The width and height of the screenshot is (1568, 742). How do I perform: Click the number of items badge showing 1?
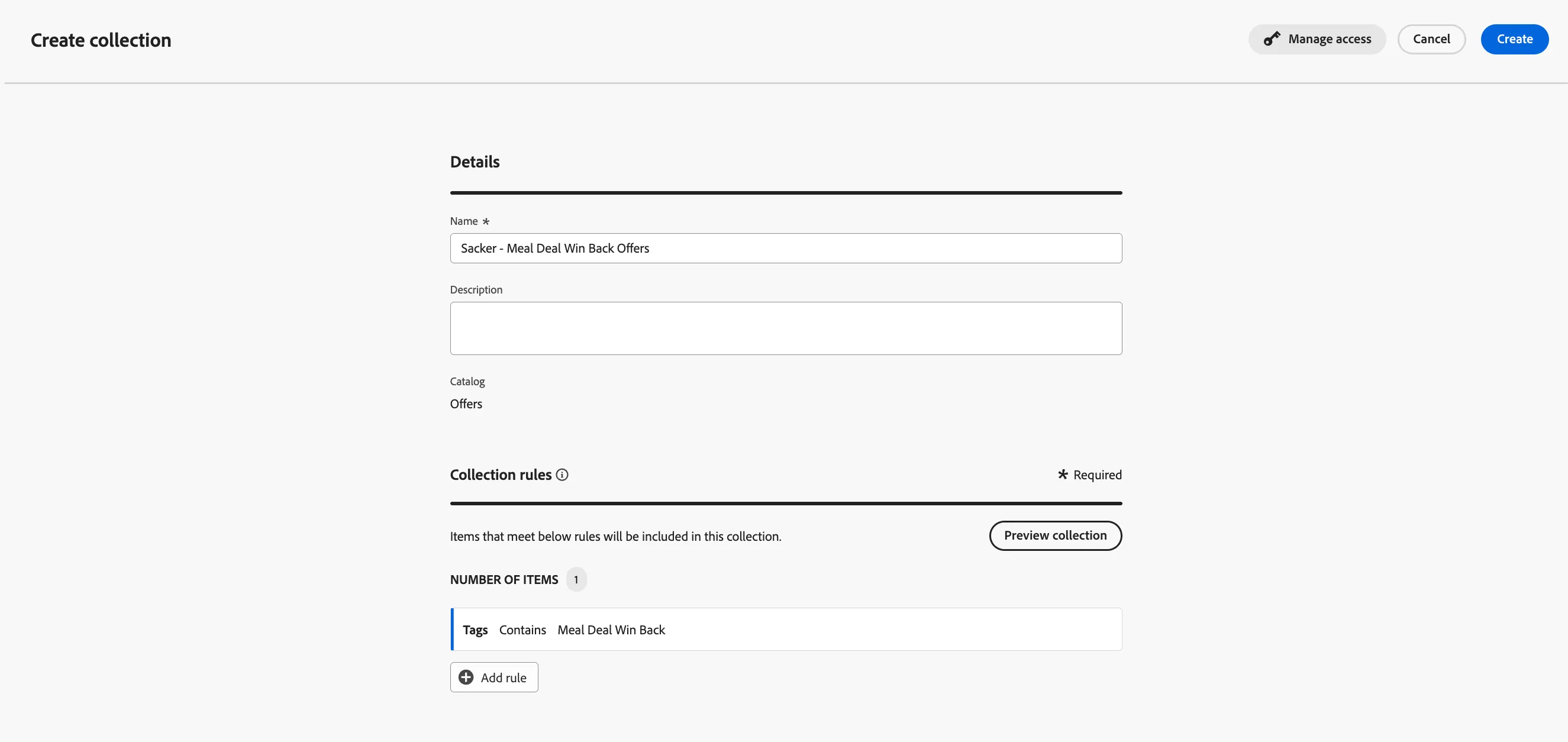coord(576,579)
